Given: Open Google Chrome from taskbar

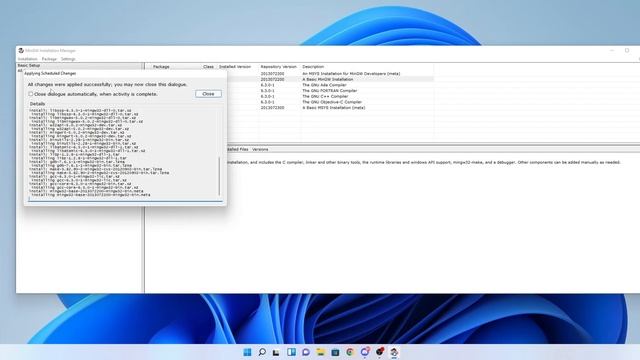Looking at the screenshot, I should click(350, 352).
